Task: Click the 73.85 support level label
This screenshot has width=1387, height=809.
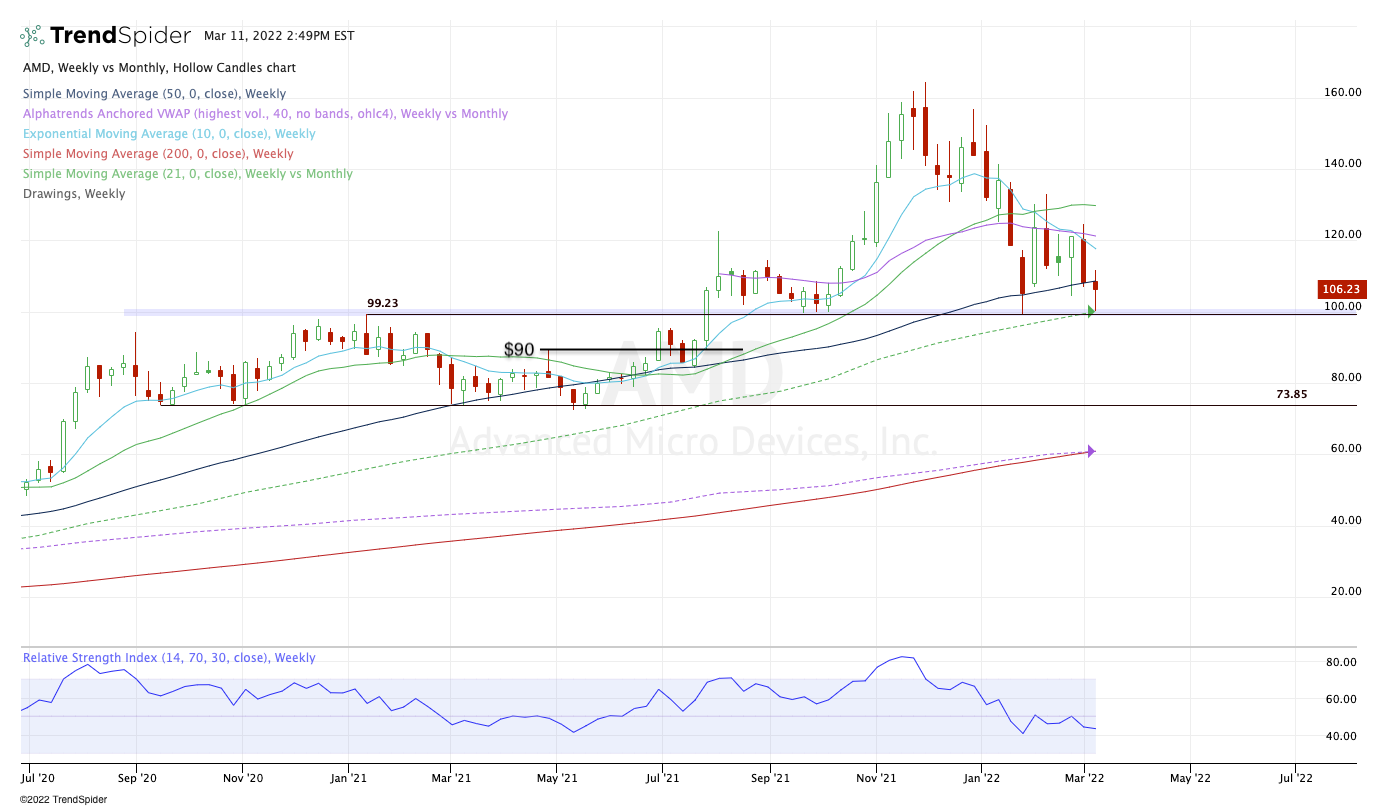Action: click(1292, 394)
